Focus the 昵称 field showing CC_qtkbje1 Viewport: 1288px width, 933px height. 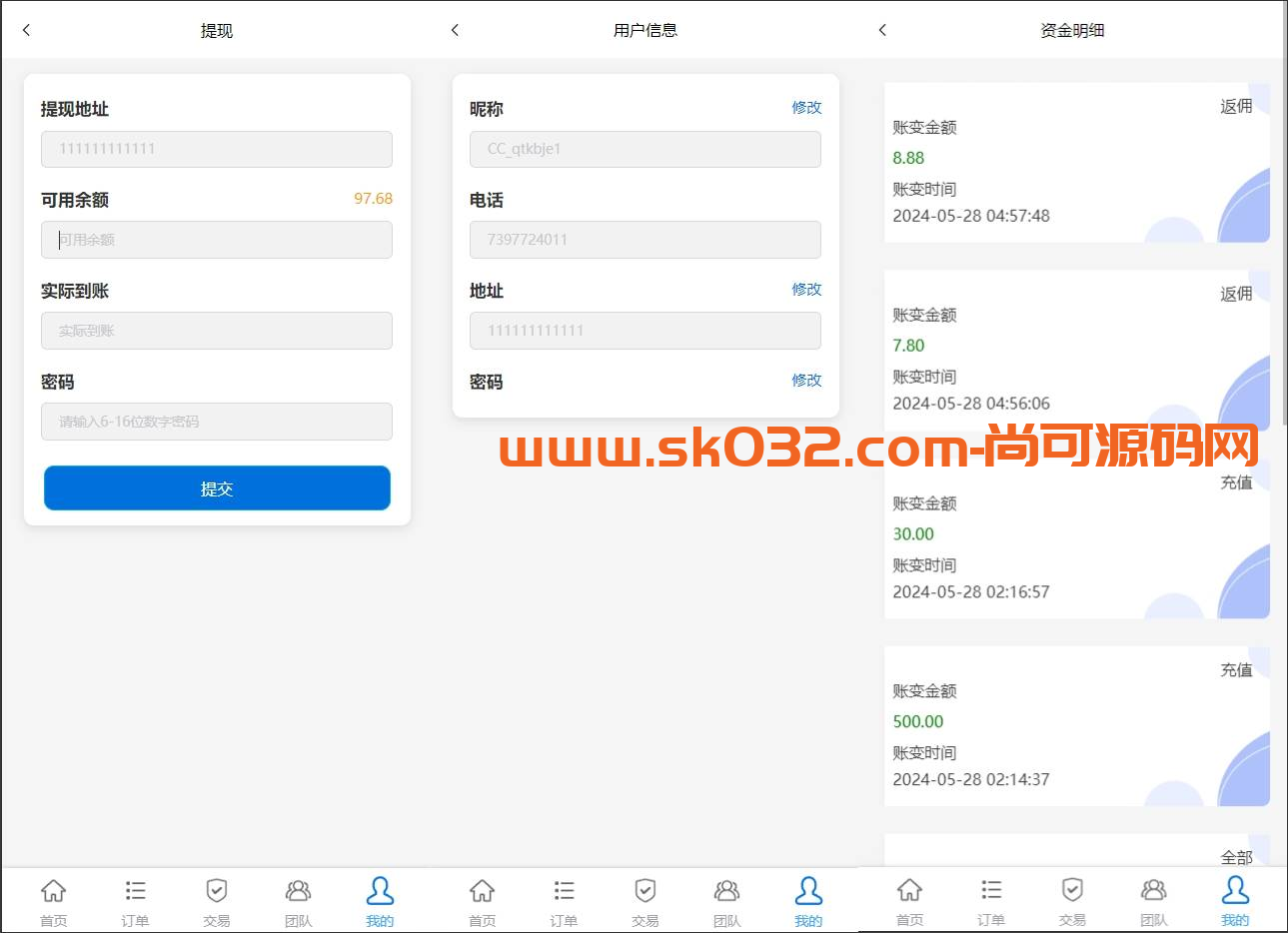[x=645, y=149]
